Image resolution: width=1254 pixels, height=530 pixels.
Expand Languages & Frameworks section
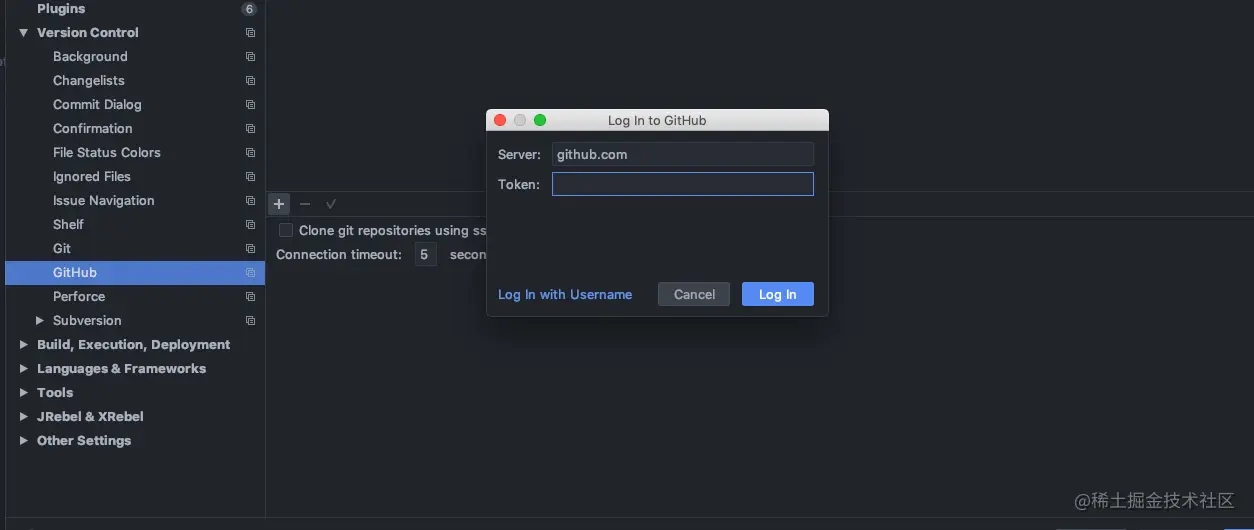tap(23, 369)
